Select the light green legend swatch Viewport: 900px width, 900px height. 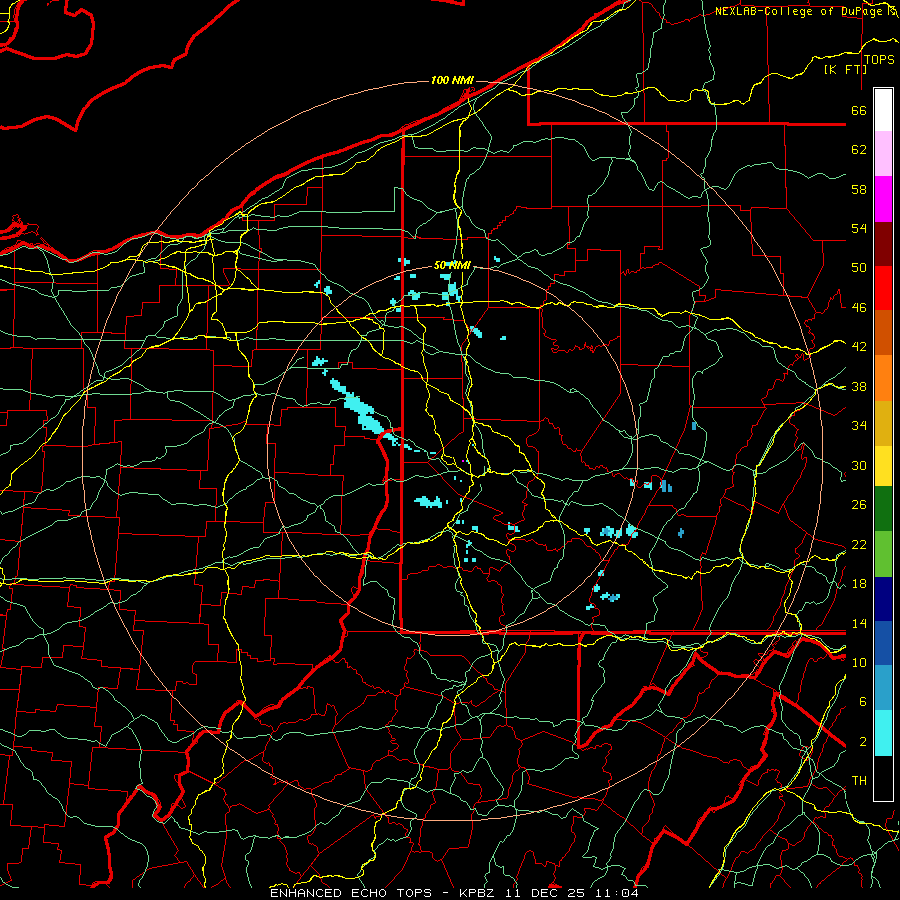(883, 554)
